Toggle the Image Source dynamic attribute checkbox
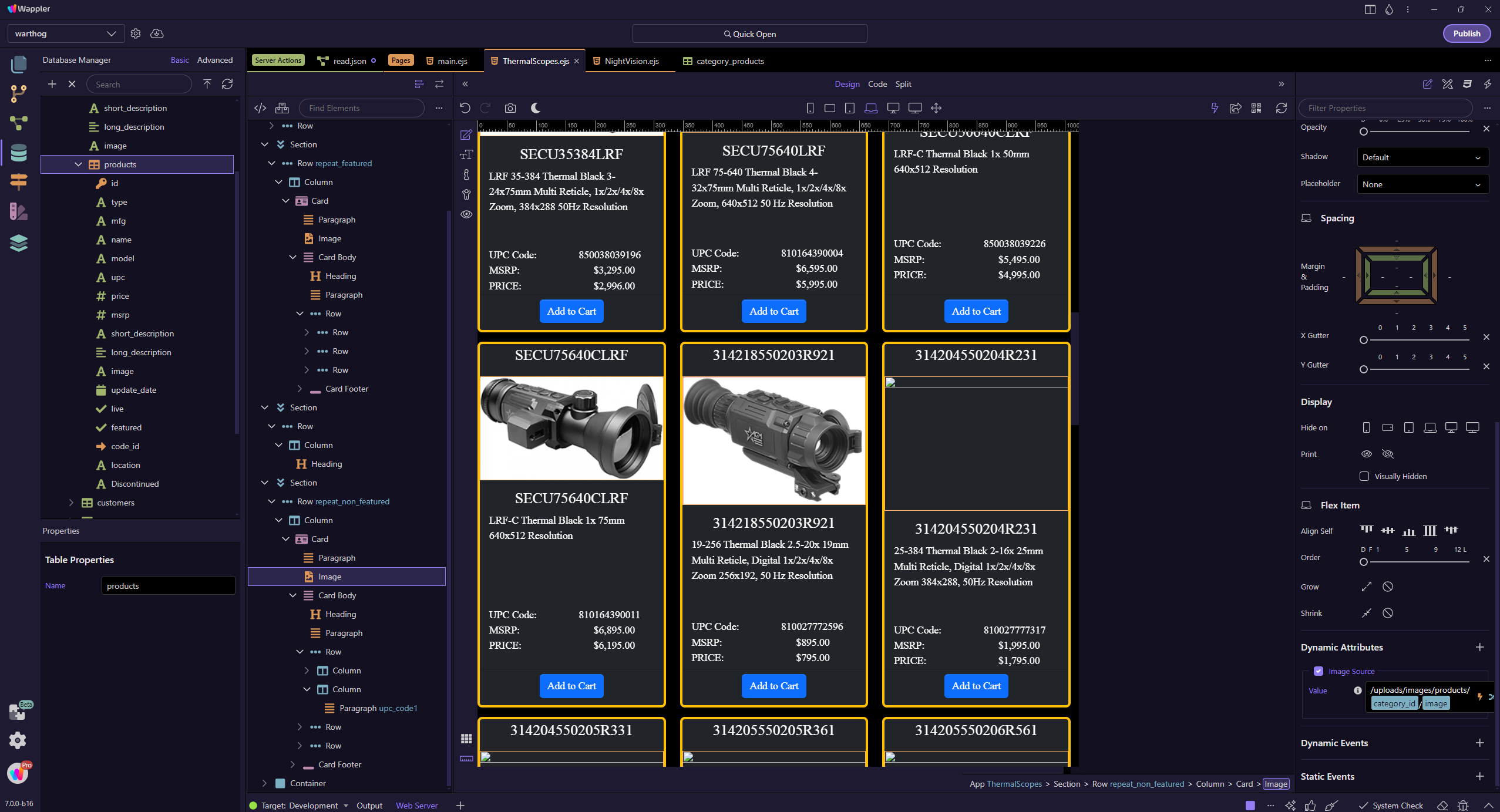This screenshot has width=1500, height=812. 1319,671
